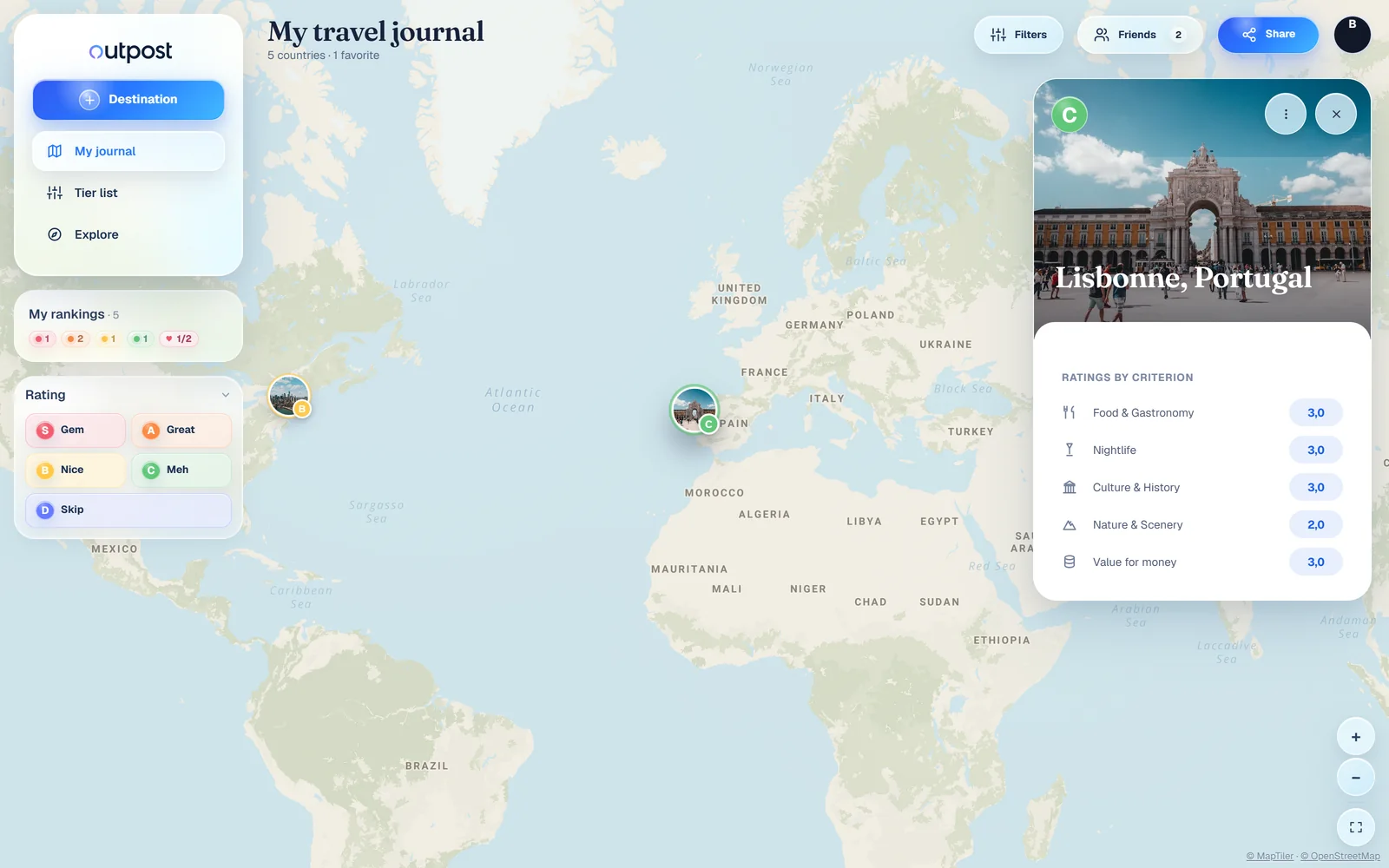Open the user profile avatar
Screen dimensions: 1389x868
pos(1352,35)
